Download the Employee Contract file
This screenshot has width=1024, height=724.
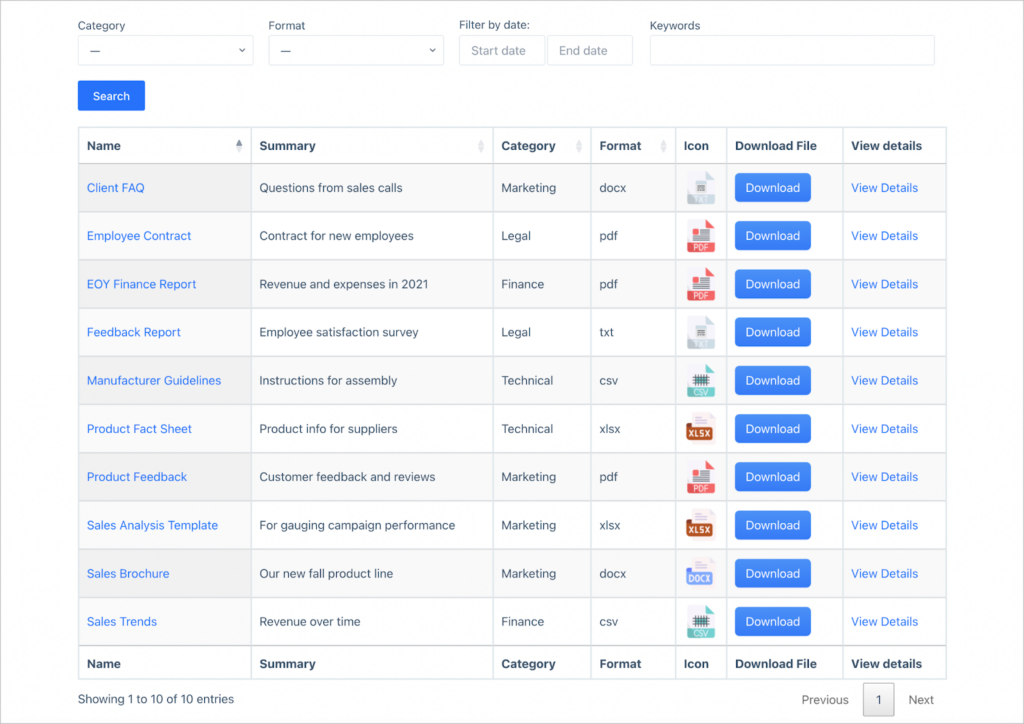773,236
